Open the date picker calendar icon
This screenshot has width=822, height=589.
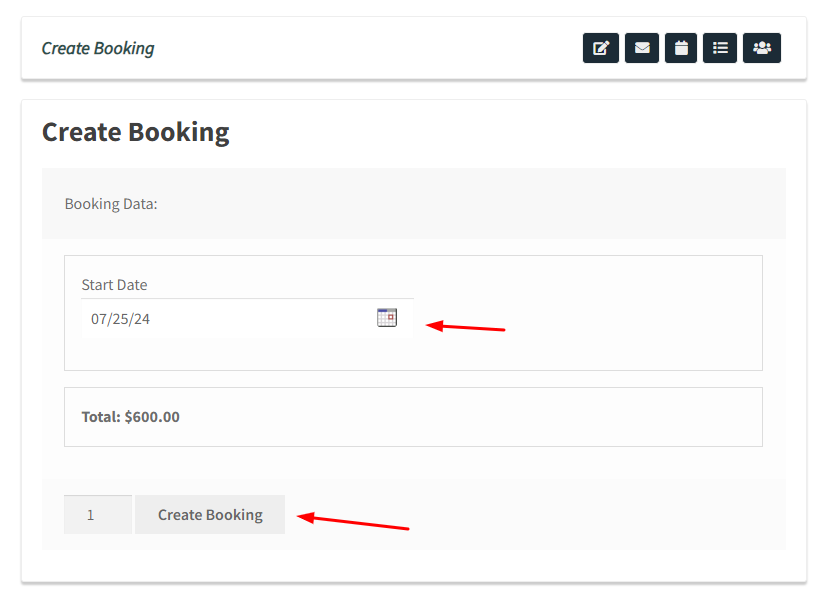click(387, 318)
